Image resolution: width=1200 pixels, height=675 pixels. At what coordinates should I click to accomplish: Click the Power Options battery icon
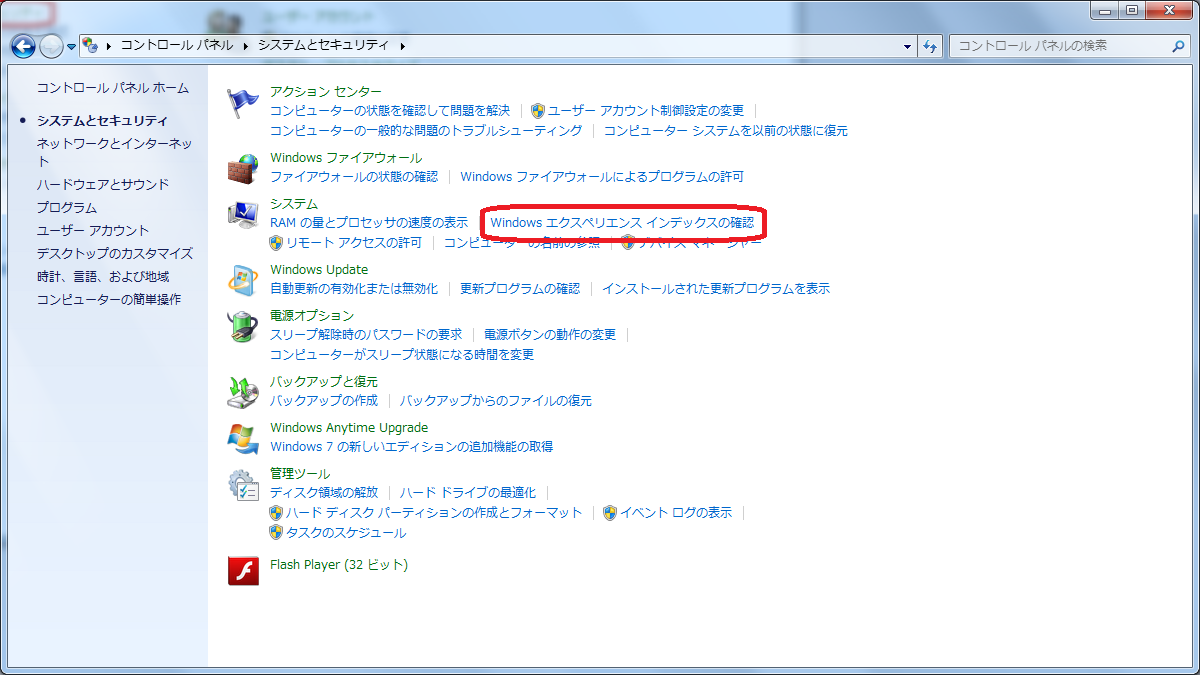pos(243,327)
